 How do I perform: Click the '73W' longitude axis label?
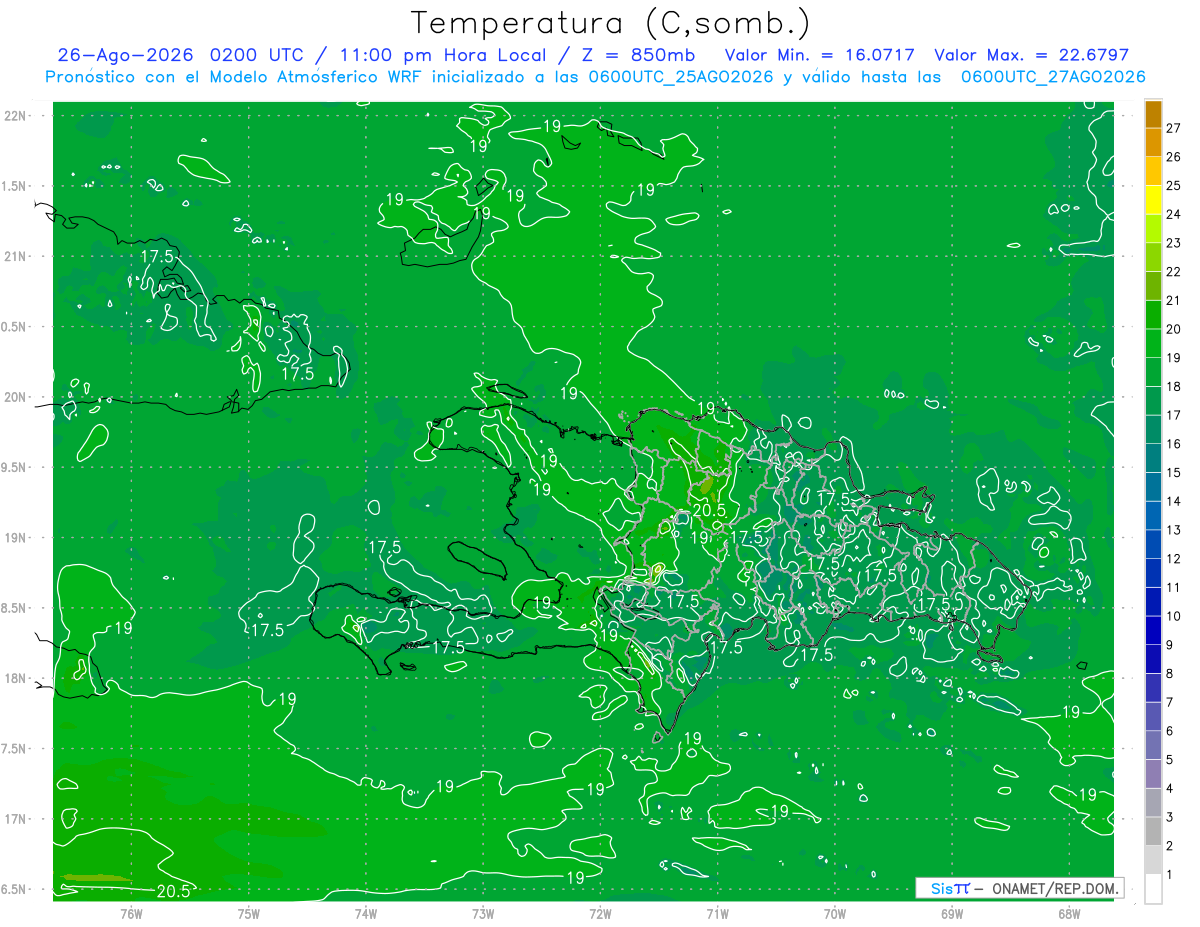(483, 914)
